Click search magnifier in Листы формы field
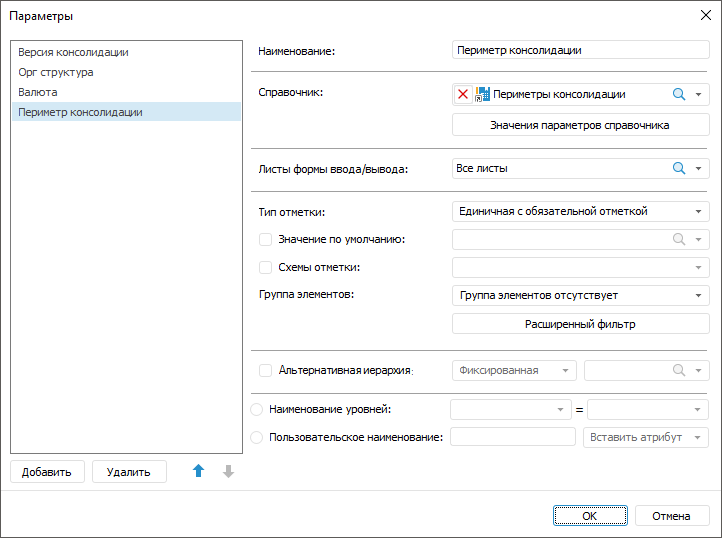The image size is (722, 538). pos(679,169)
